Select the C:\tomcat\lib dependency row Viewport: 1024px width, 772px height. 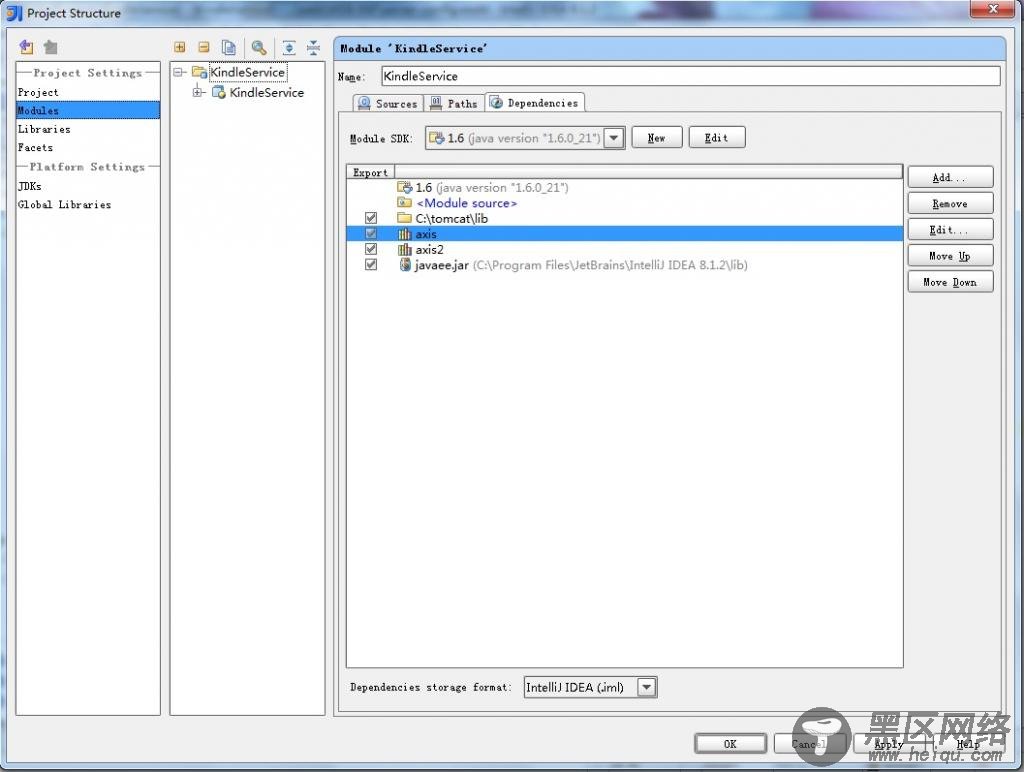tap(625, 218)
